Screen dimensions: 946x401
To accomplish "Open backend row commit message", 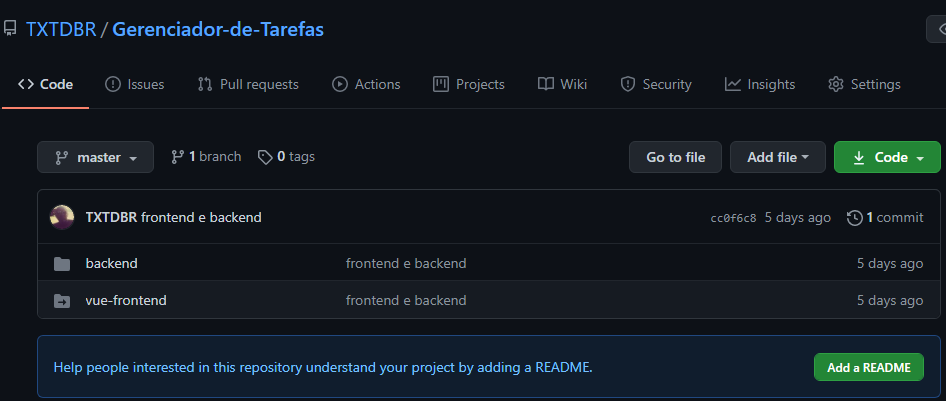I will click(406, 264).
